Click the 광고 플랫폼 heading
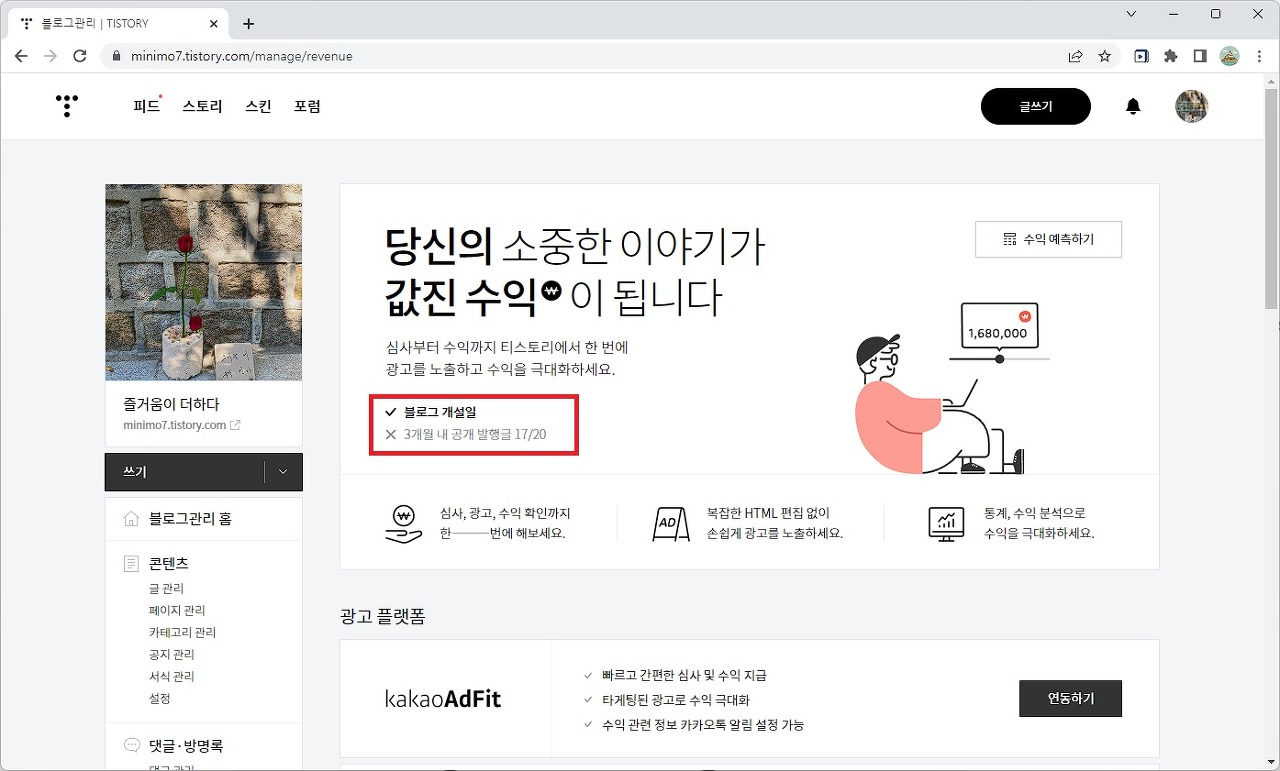Viewport: 1280px width, 771px height. click(382, 616)
